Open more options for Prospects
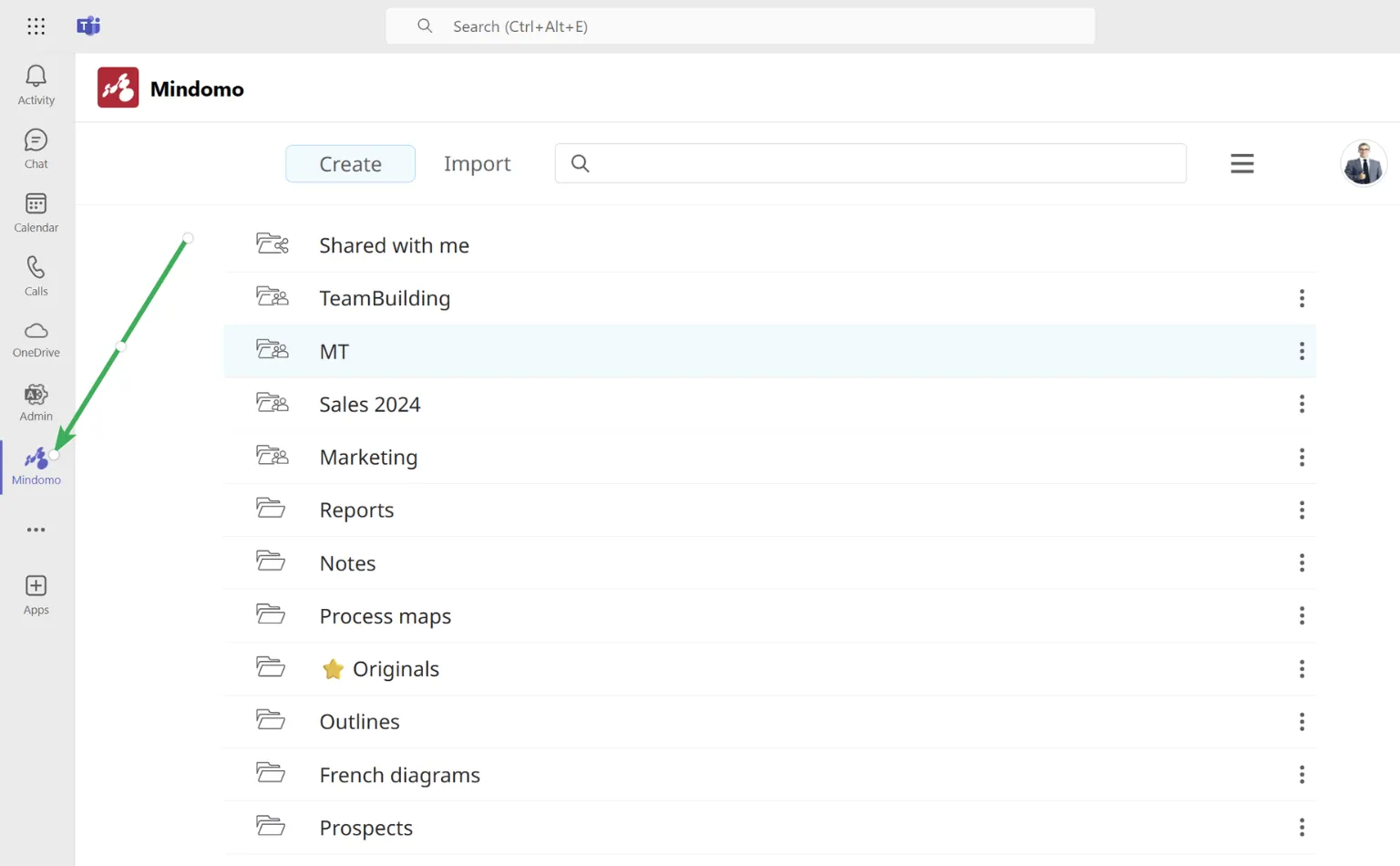 pos(1302,828)
